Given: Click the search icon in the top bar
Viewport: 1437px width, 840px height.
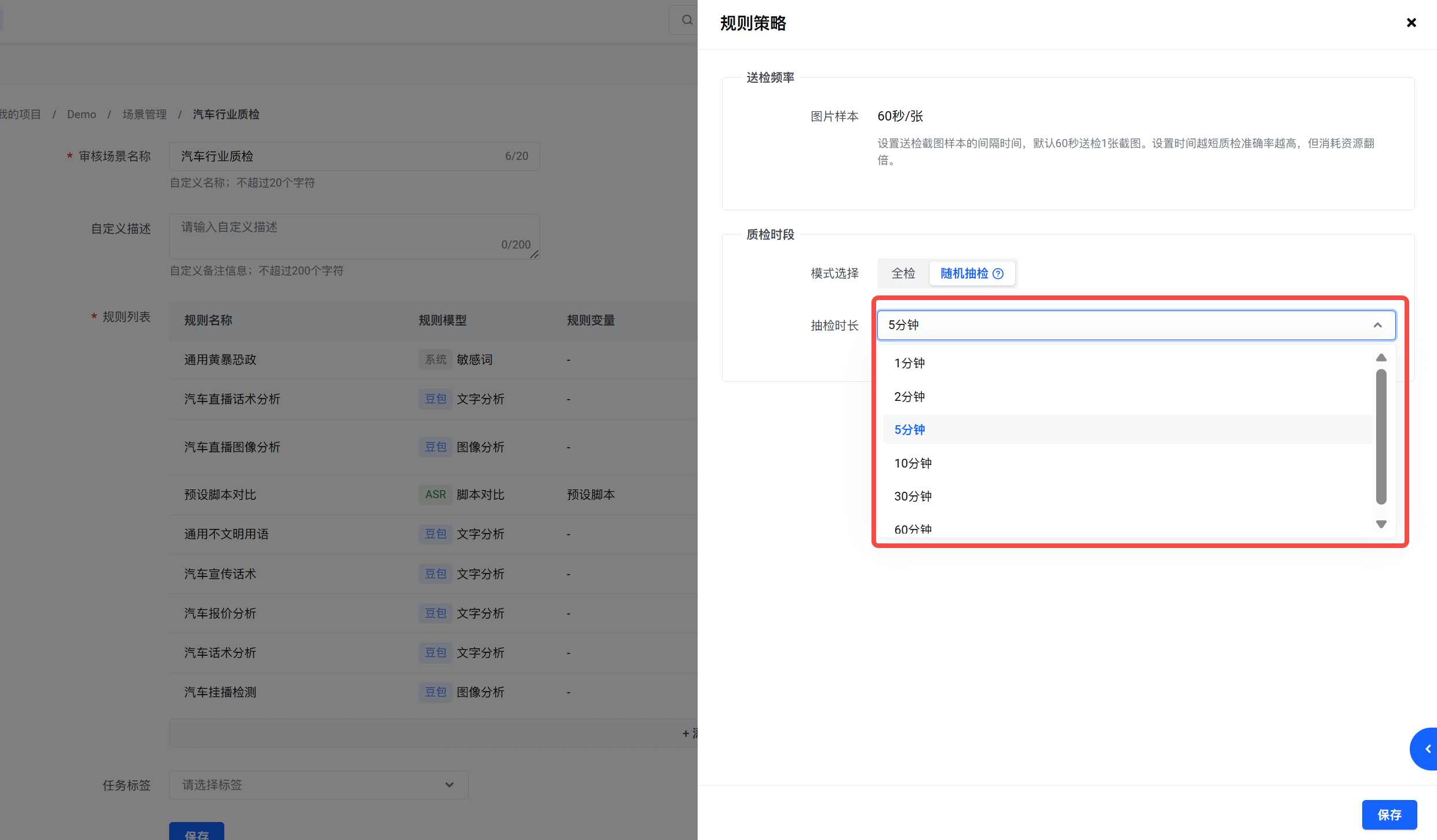Looking at the screenshot, I should click(x=687, y=20).
